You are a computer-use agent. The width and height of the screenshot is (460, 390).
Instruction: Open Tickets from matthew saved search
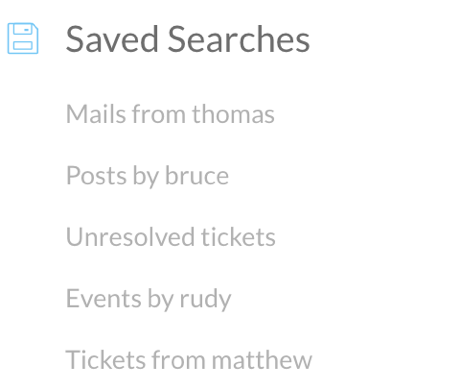189,360
